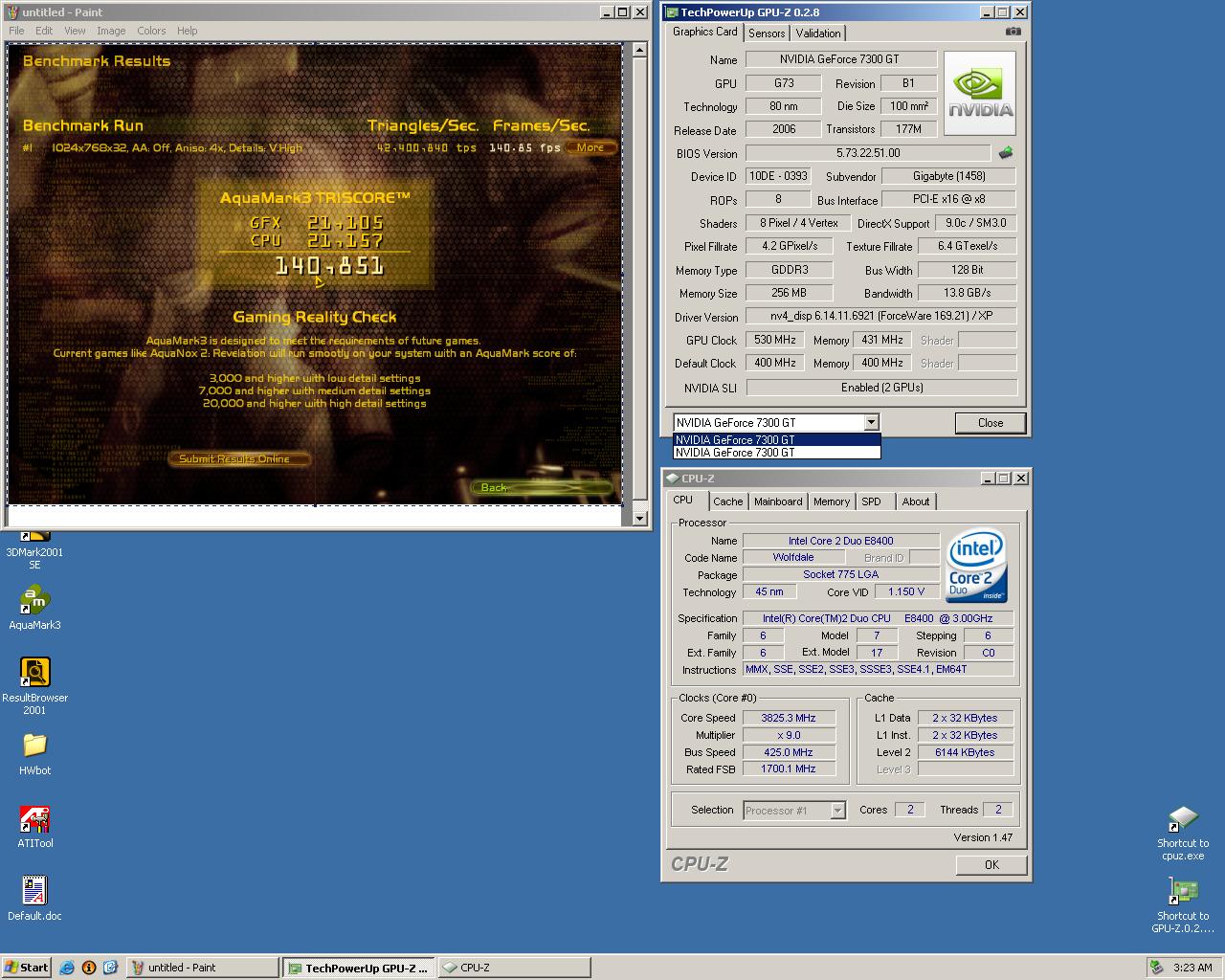
Task: Select the highlighted GeForce 7300 GT list entry
Action: [776, 440]
